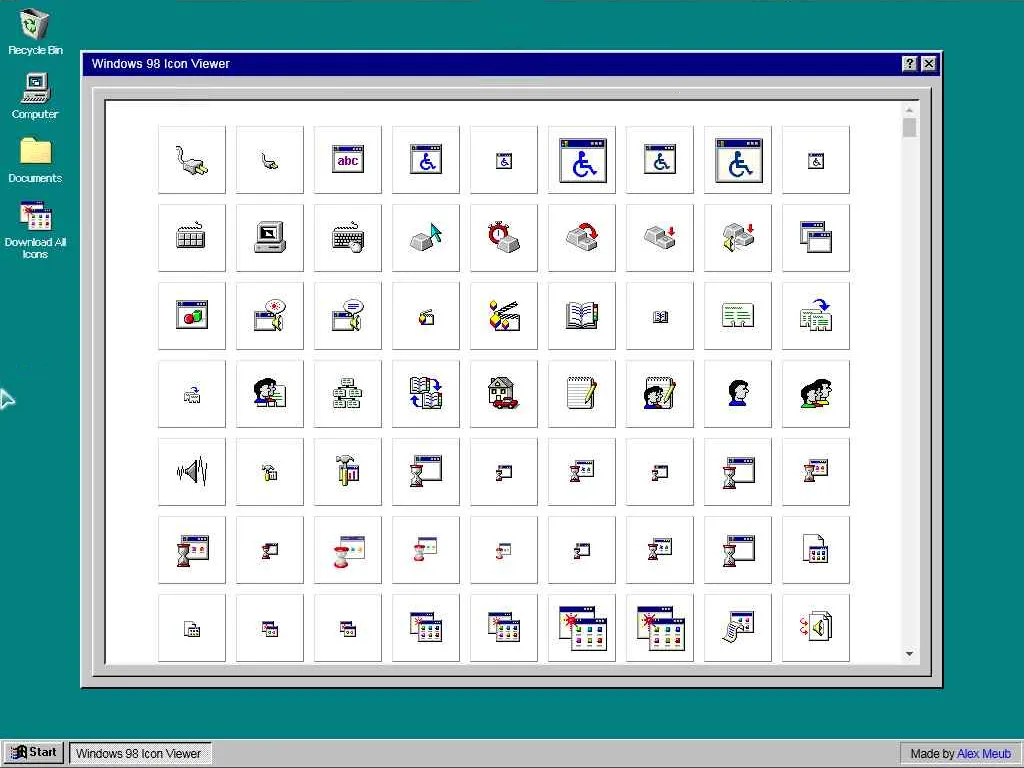
Task: Select the keys with red curved arrow icon
Action: tap(582, 238)
